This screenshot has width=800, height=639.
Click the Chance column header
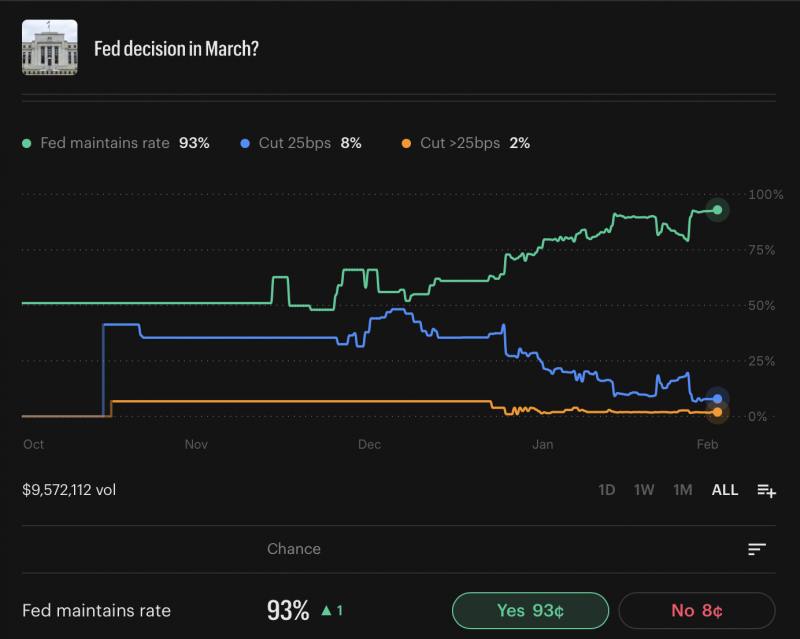tap(294, 549)
